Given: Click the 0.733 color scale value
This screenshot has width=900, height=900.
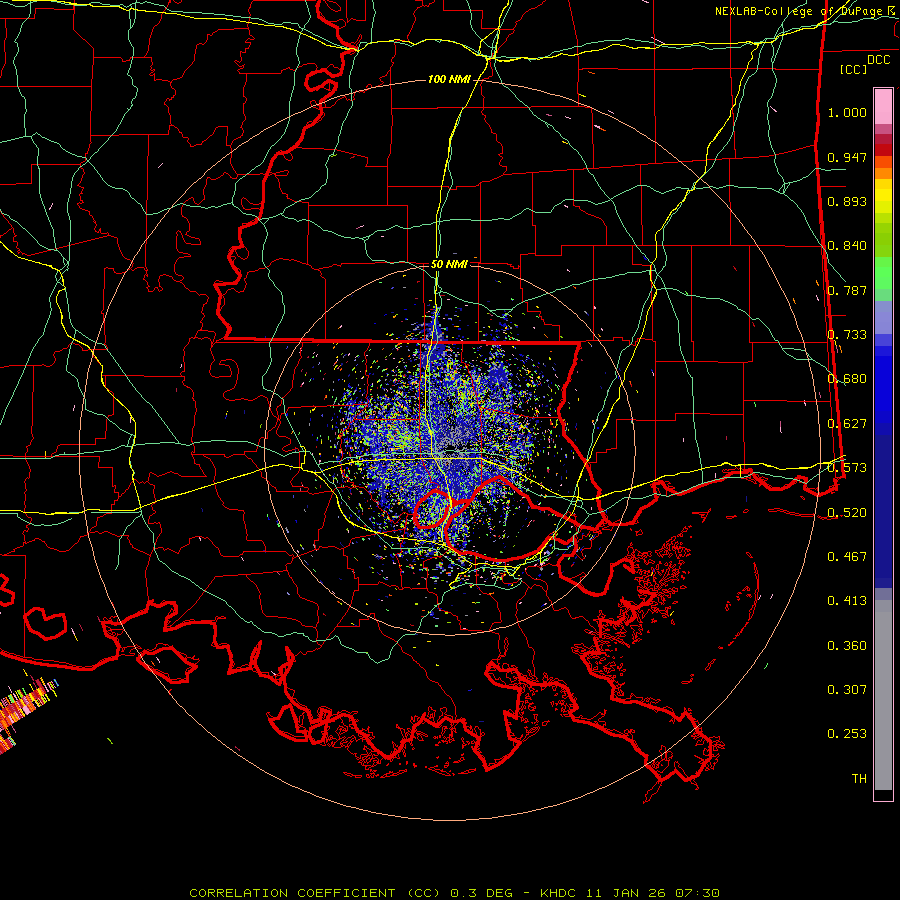Looking at the screenshot, I should pos(847,335).
